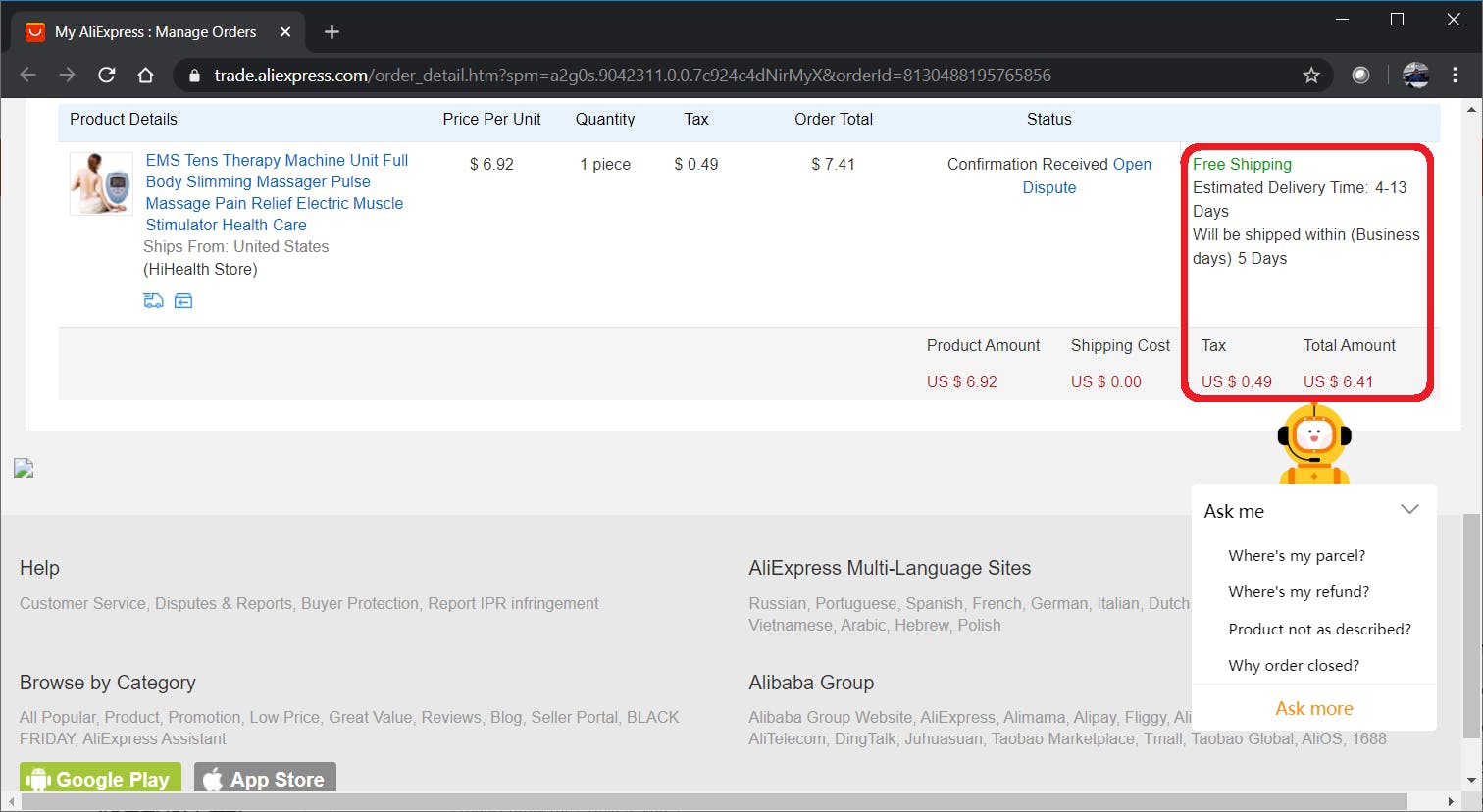Open the AliExpress Assistant link
The image size is (1483, 812).
(x=154, y=739)
